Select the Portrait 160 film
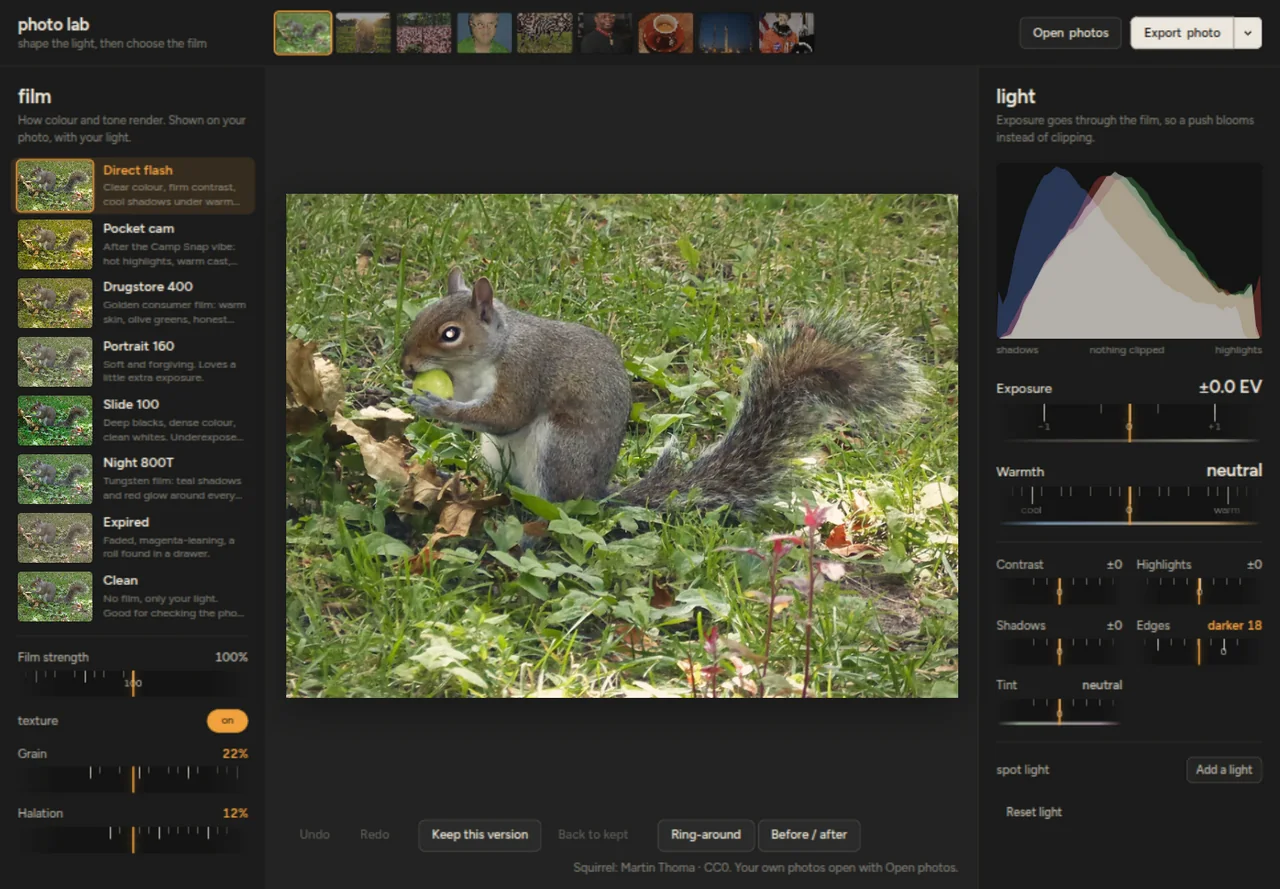The image size is (1280, 889). 133,362
